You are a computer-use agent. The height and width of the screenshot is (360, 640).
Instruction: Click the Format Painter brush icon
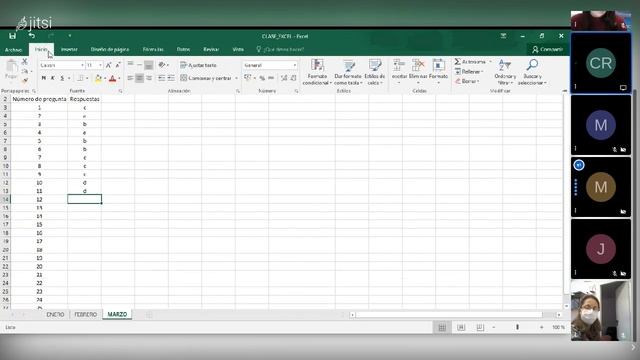24,81
